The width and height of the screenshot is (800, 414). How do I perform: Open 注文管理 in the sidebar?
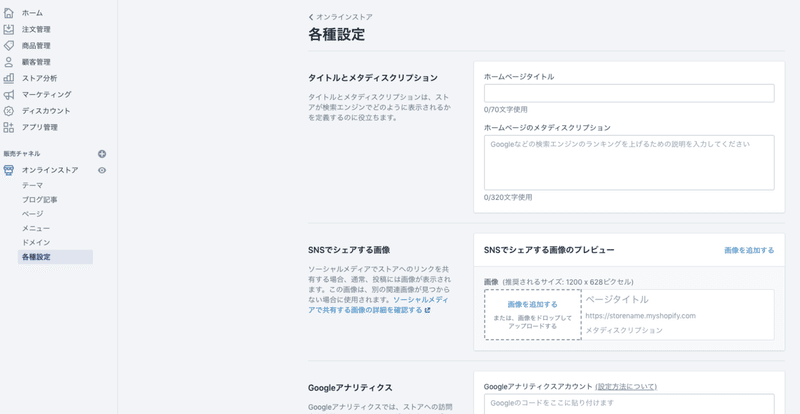pyautogui.click(x=36, y=29)
